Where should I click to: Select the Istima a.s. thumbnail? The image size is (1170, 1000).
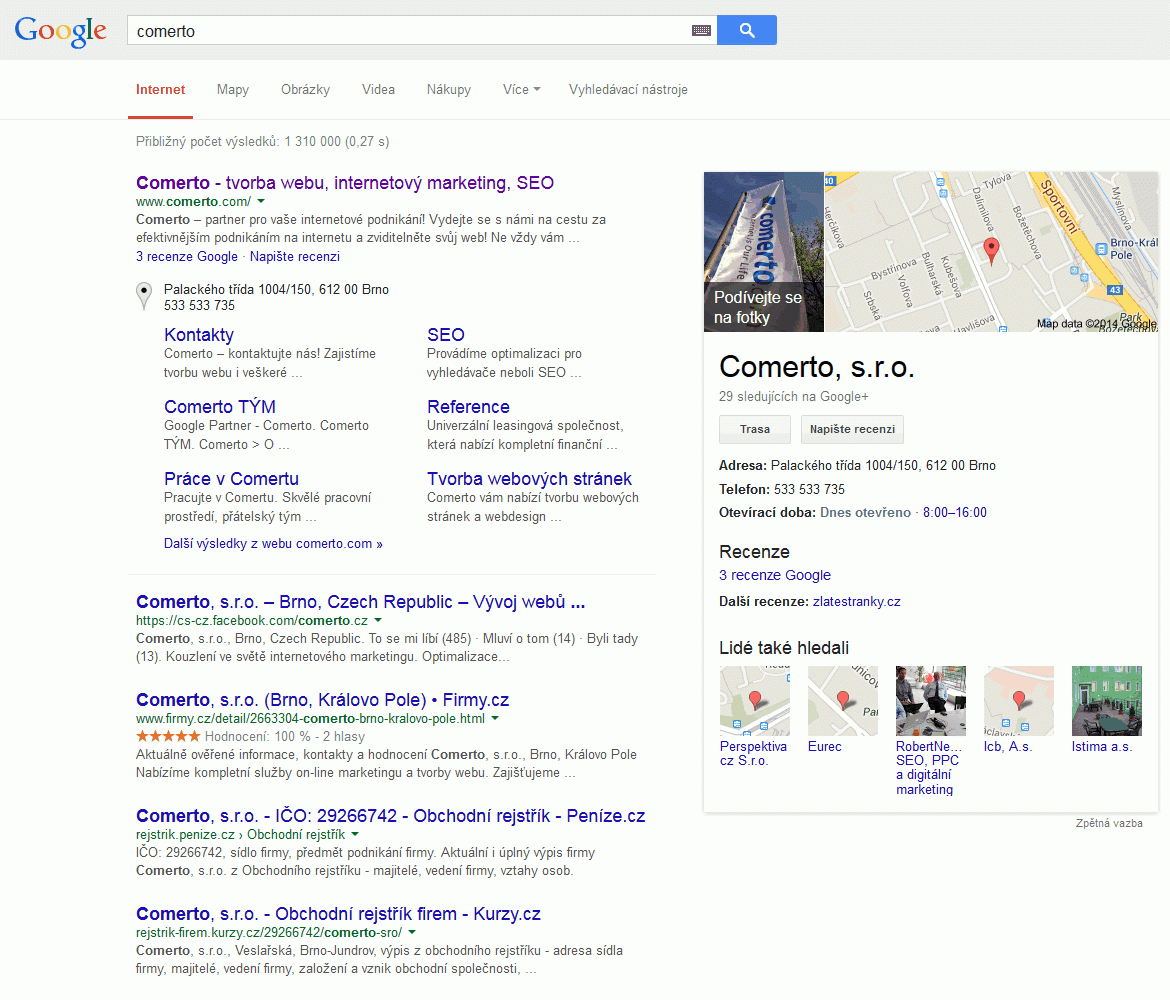[1106, 701]
